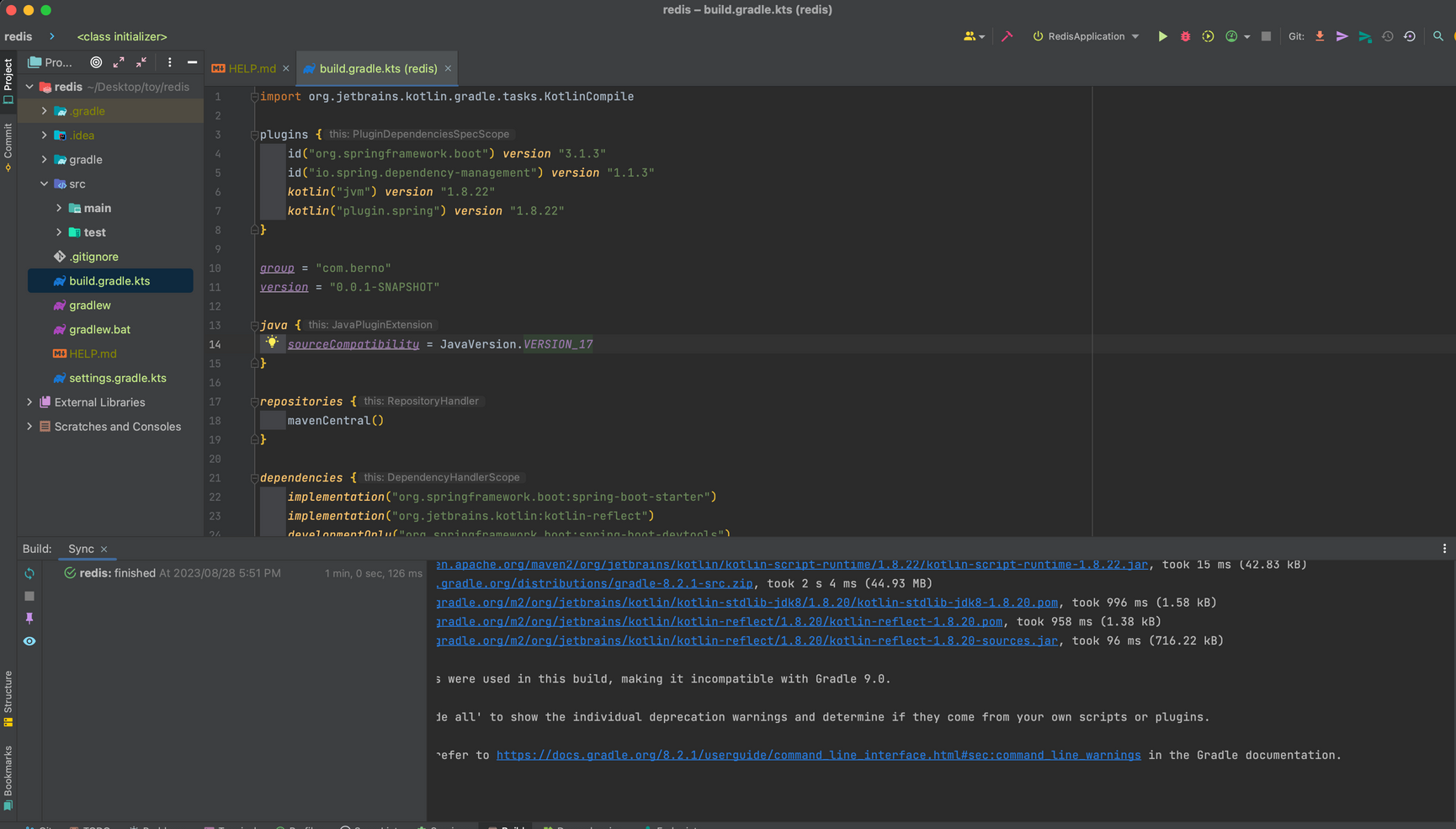
Task: Expand all nodes in Project panel
Action: pos(119,62)
